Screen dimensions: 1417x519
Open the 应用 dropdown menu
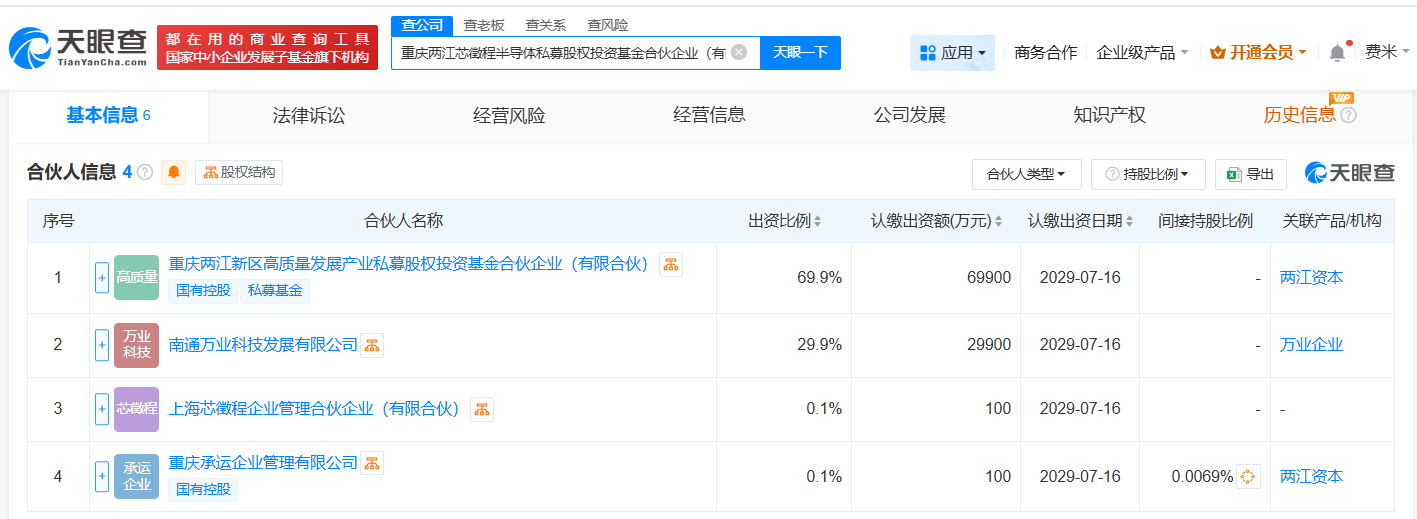point(952,52)
